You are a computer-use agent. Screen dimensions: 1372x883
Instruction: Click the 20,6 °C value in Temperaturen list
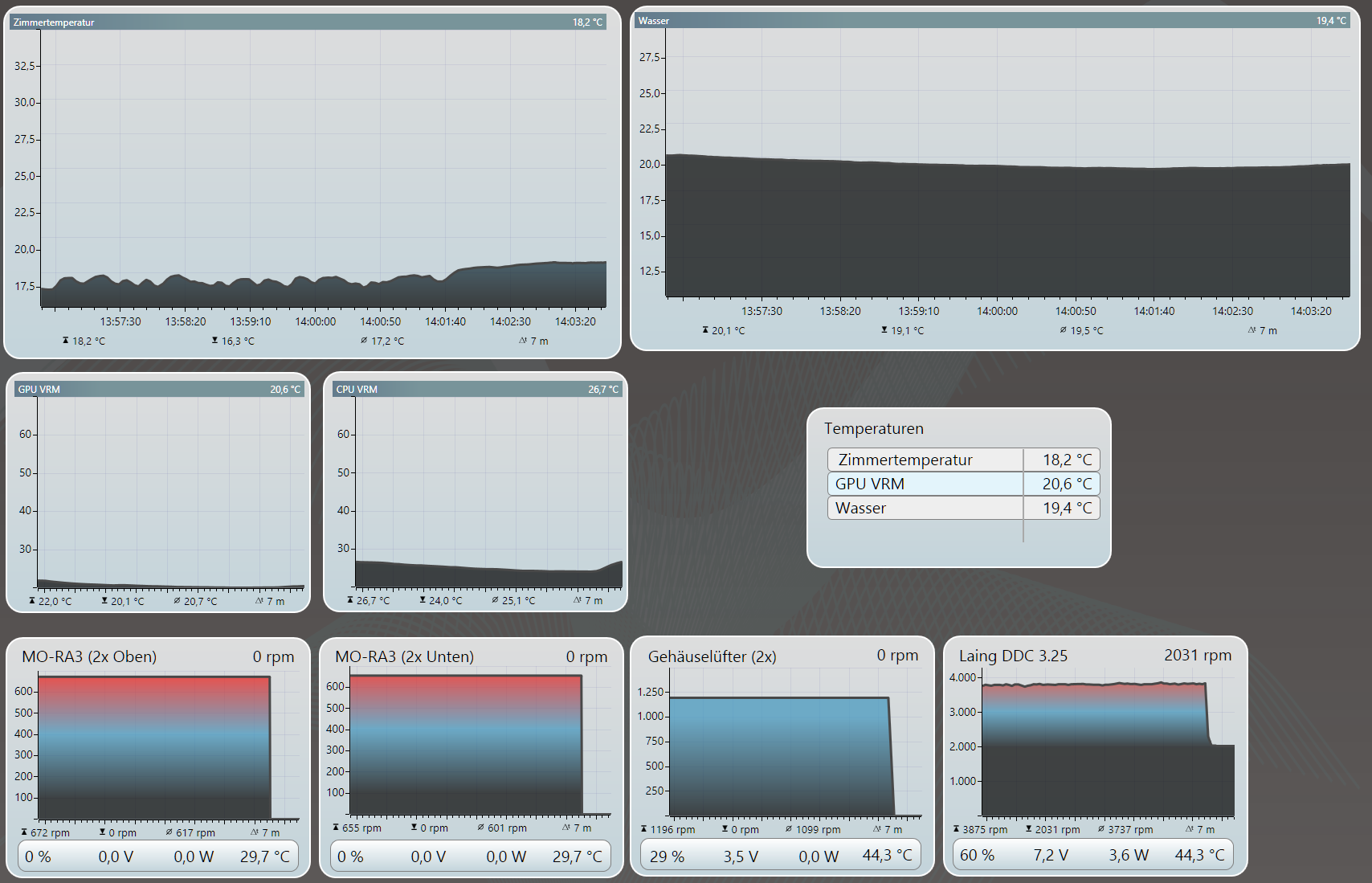click(1068, 484)
